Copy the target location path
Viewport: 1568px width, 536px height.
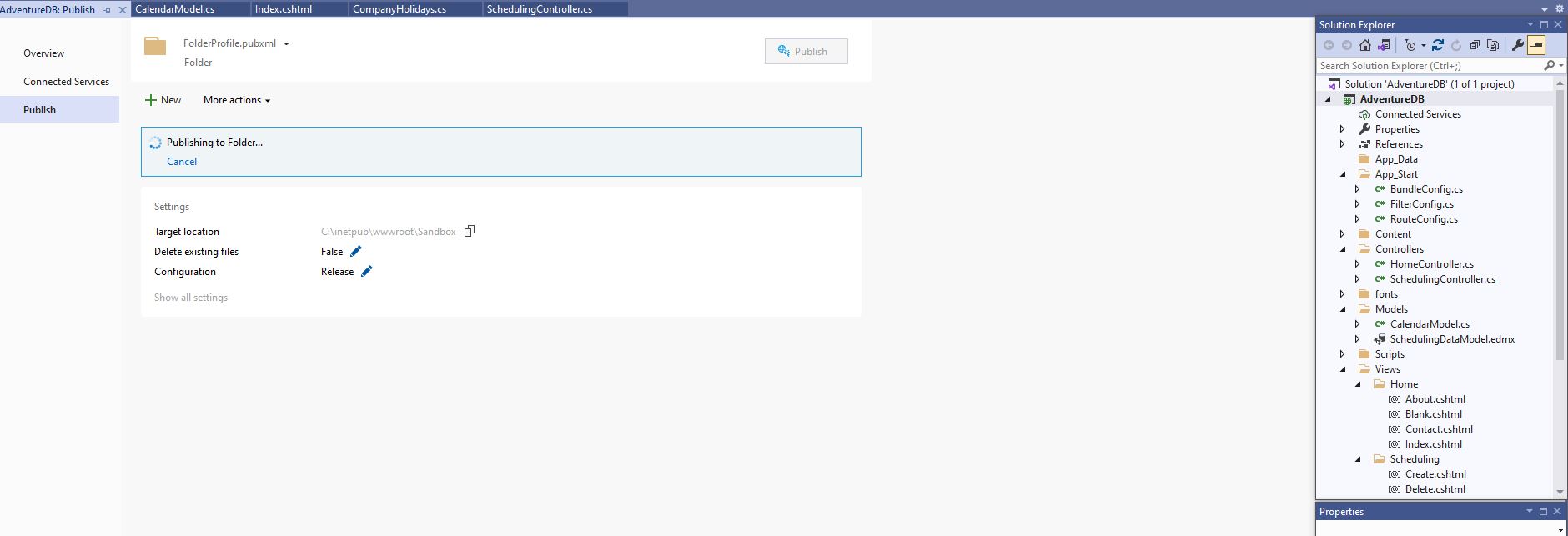pyautogui.click(x=470, y=231)
